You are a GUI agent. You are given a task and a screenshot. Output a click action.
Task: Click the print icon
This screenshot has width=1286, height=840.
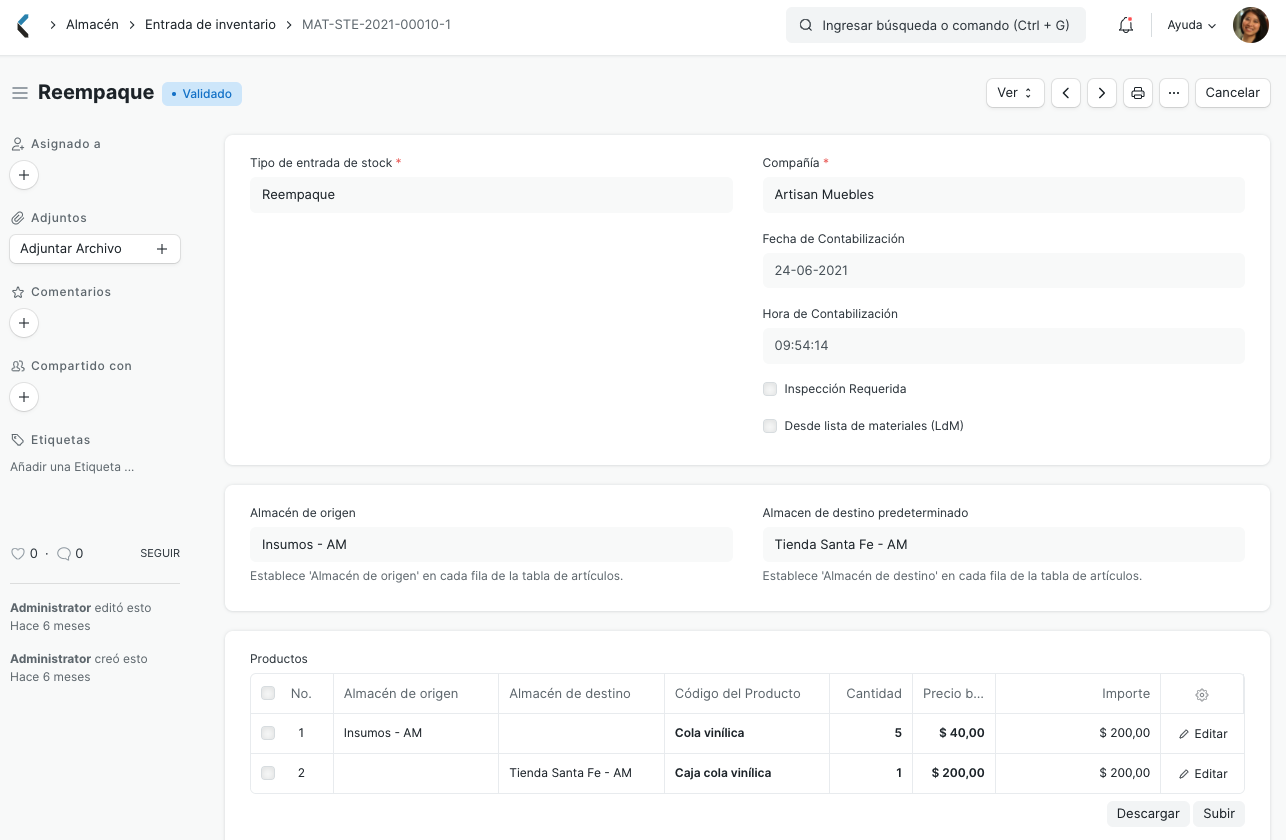(1138, 93)
